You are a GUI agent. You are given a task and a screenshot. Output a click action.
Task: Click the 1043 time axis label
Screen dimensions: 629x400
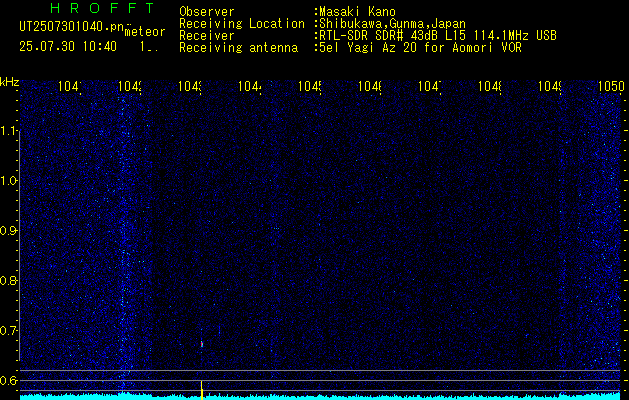pos(190,86)
